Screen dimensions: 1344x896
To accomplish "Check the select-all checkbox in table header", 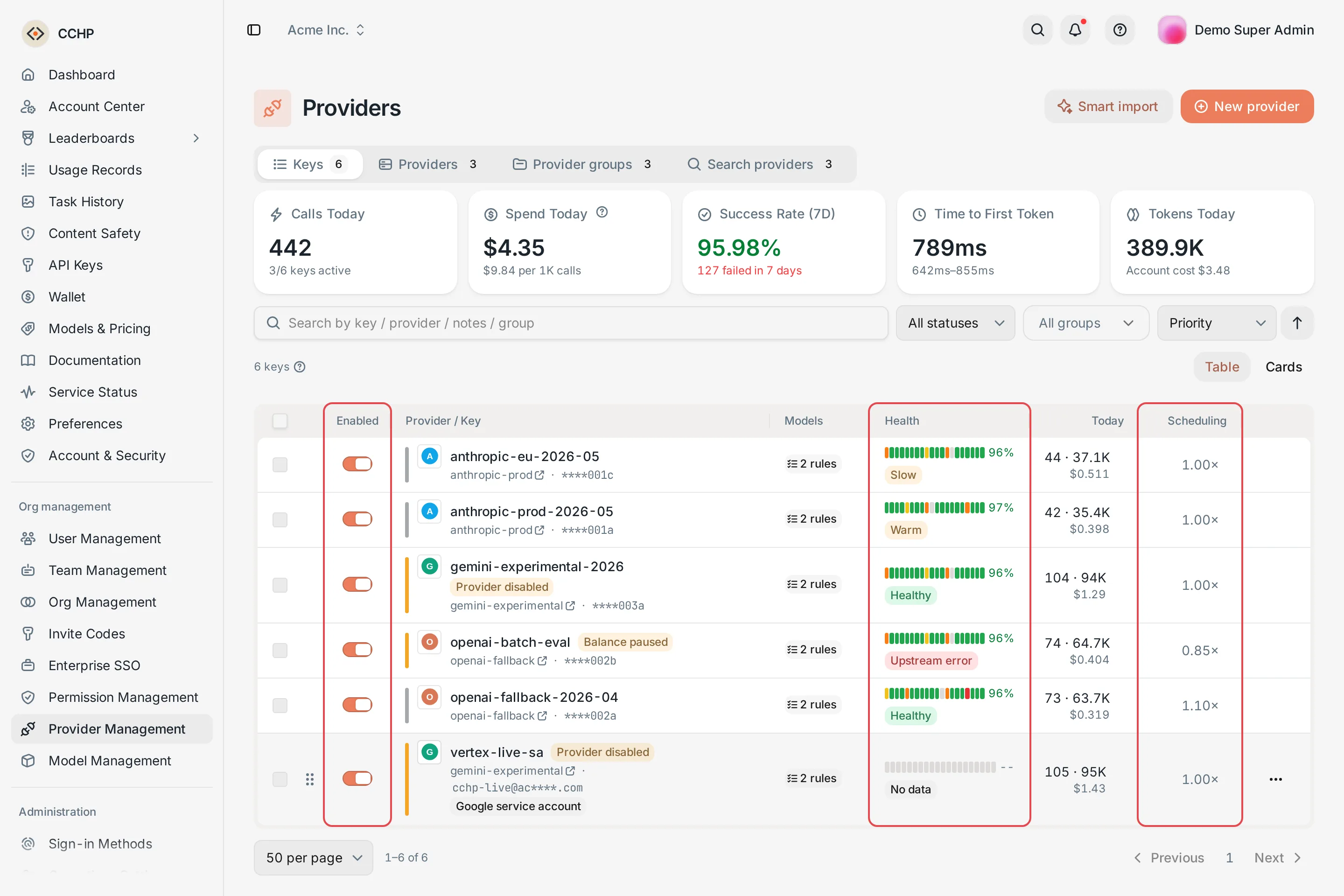I will point(280,420).
